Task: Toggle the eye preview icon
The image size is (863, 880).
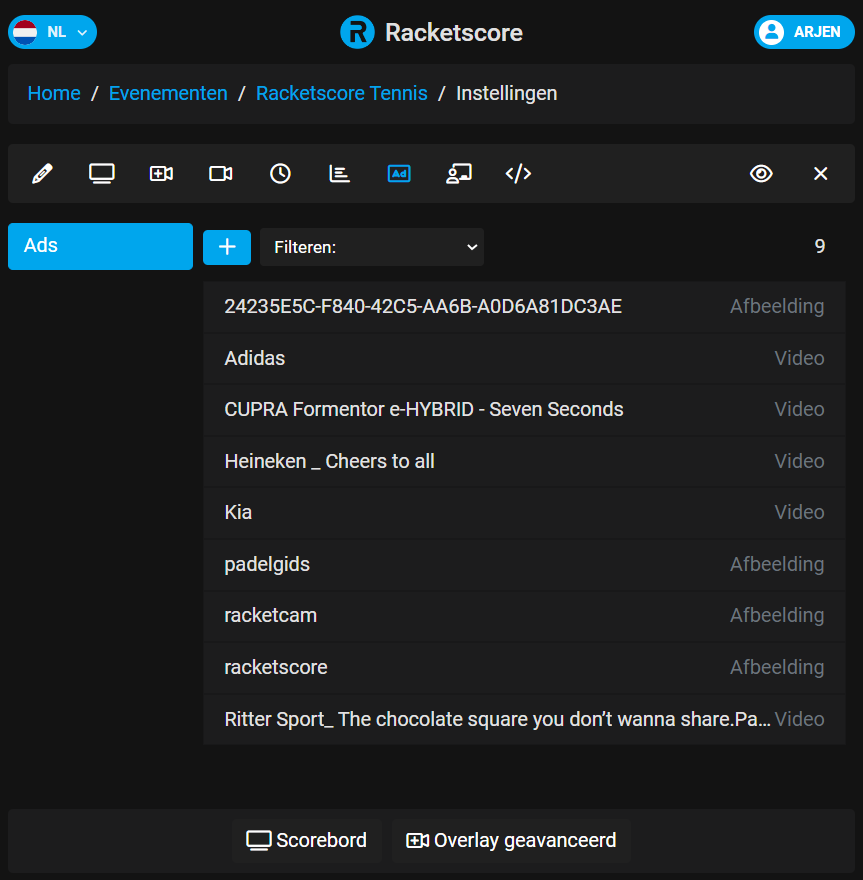Action: pyautogui.click(x=761, y=173)
